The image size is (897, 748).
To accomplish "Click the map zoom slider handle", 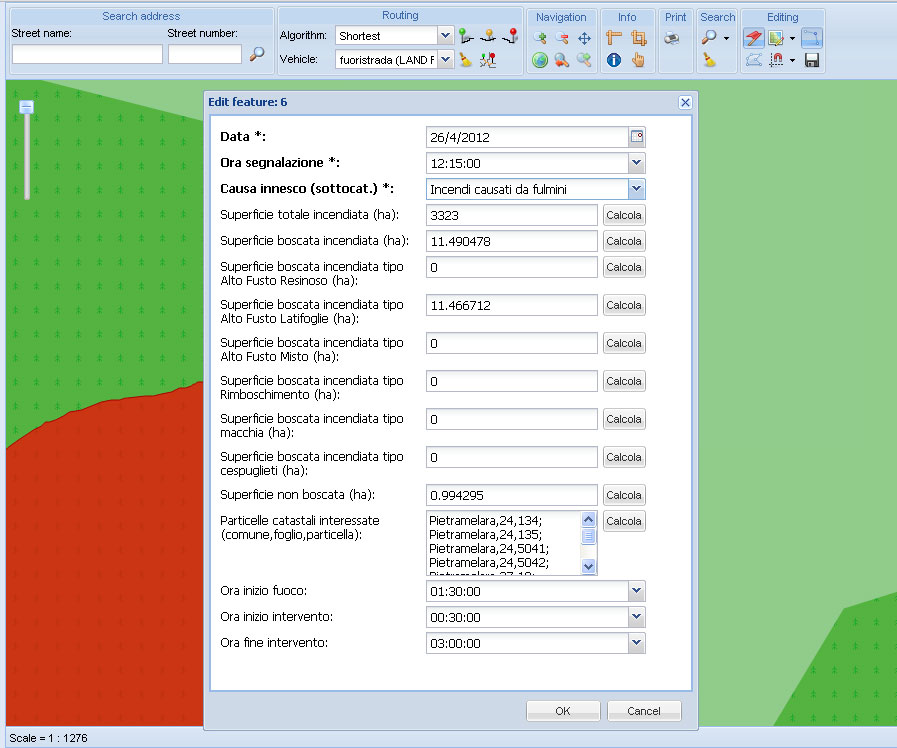I will [27, 106].
